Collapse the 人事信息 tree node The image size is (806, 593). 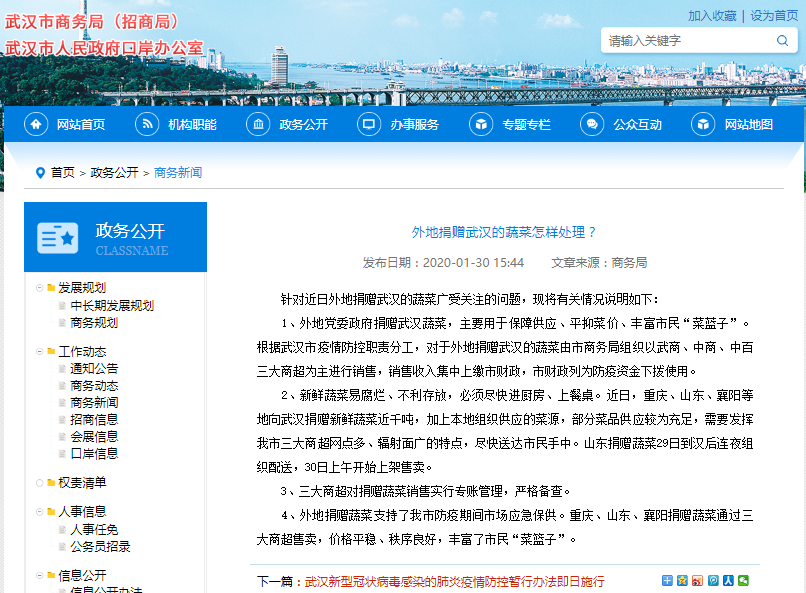click(39, 512)
